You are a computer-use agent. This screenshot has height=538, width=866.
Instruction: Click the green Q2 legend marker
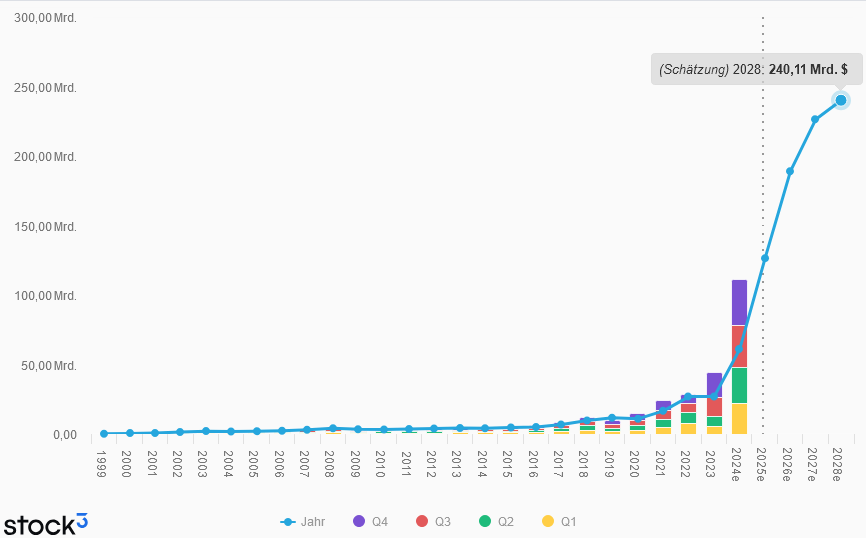[486, 521]
